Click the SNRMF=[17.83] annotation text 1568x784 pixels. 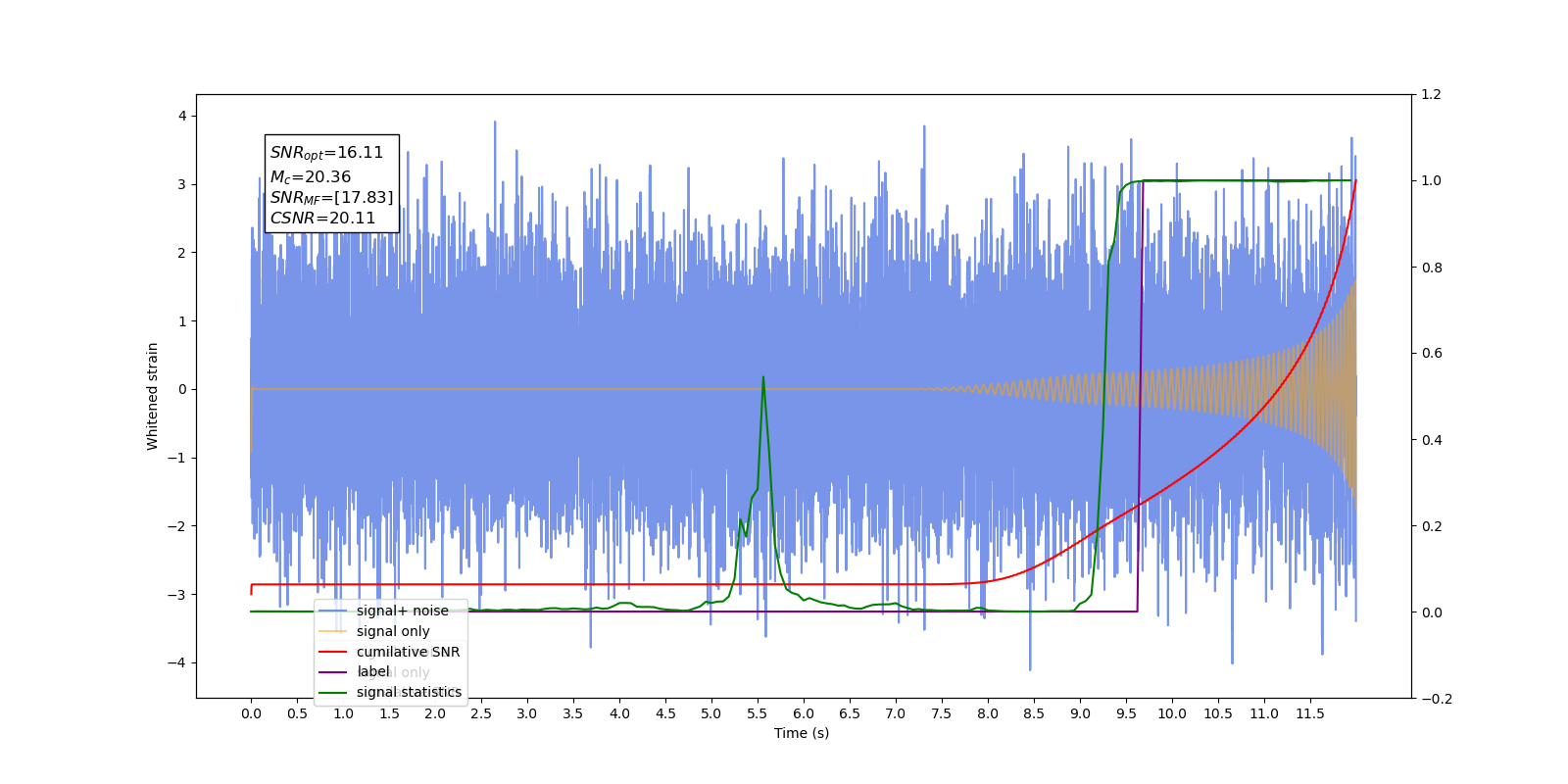coord(331,198)
